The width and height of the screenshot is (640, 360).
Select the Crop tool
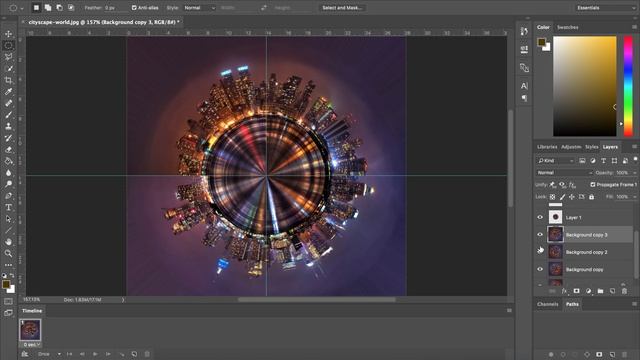9,80
